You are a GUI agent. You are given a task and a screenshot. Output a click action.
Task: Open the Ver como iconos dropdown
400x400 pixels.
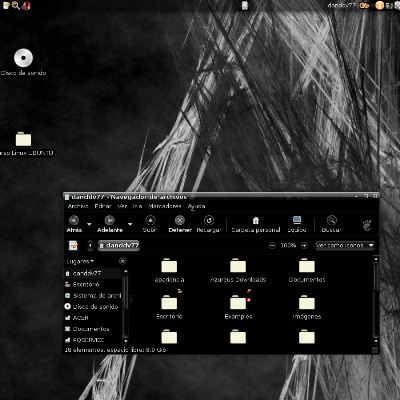[x=345, y=246]
